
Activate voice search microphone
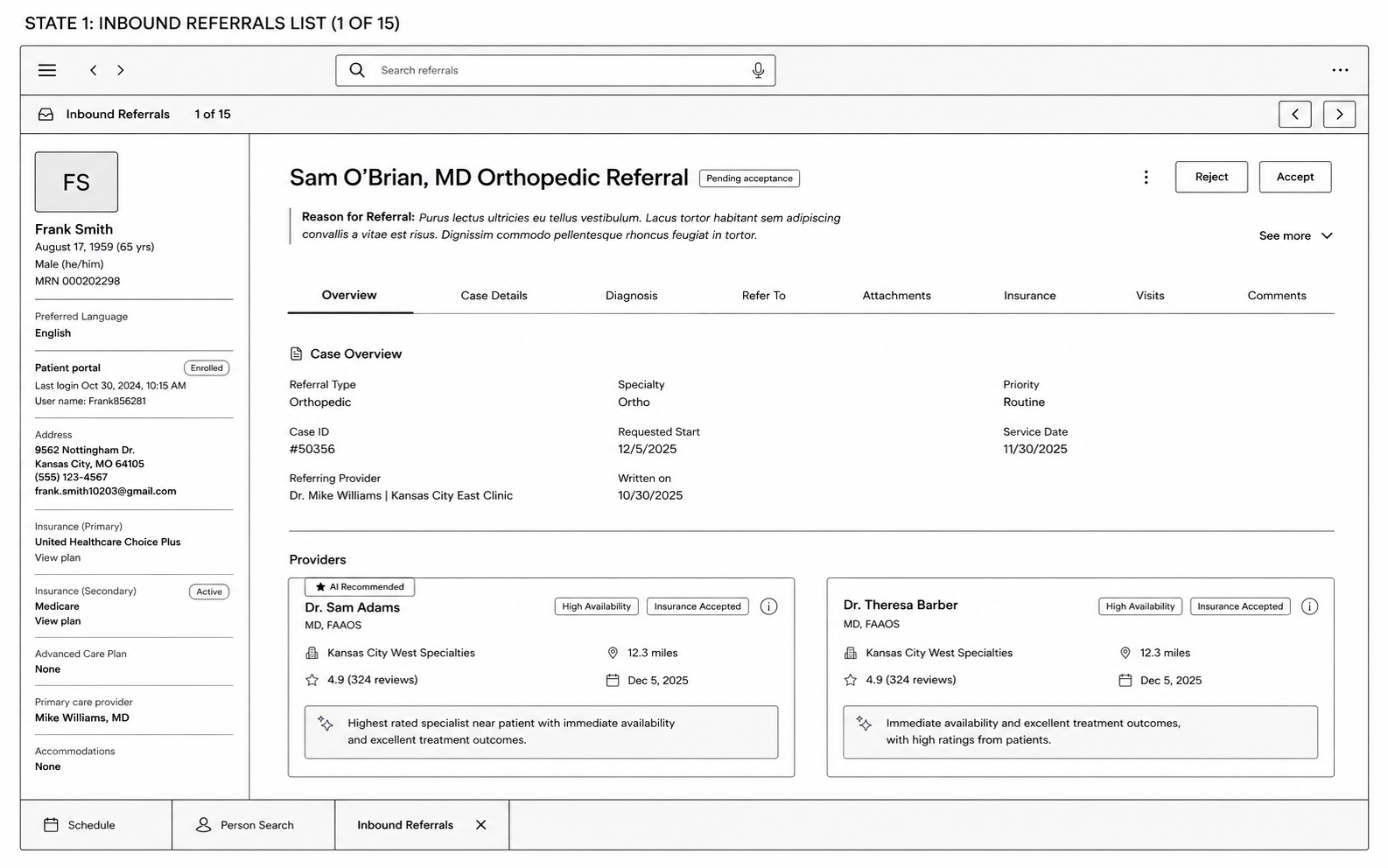(758, 70)
